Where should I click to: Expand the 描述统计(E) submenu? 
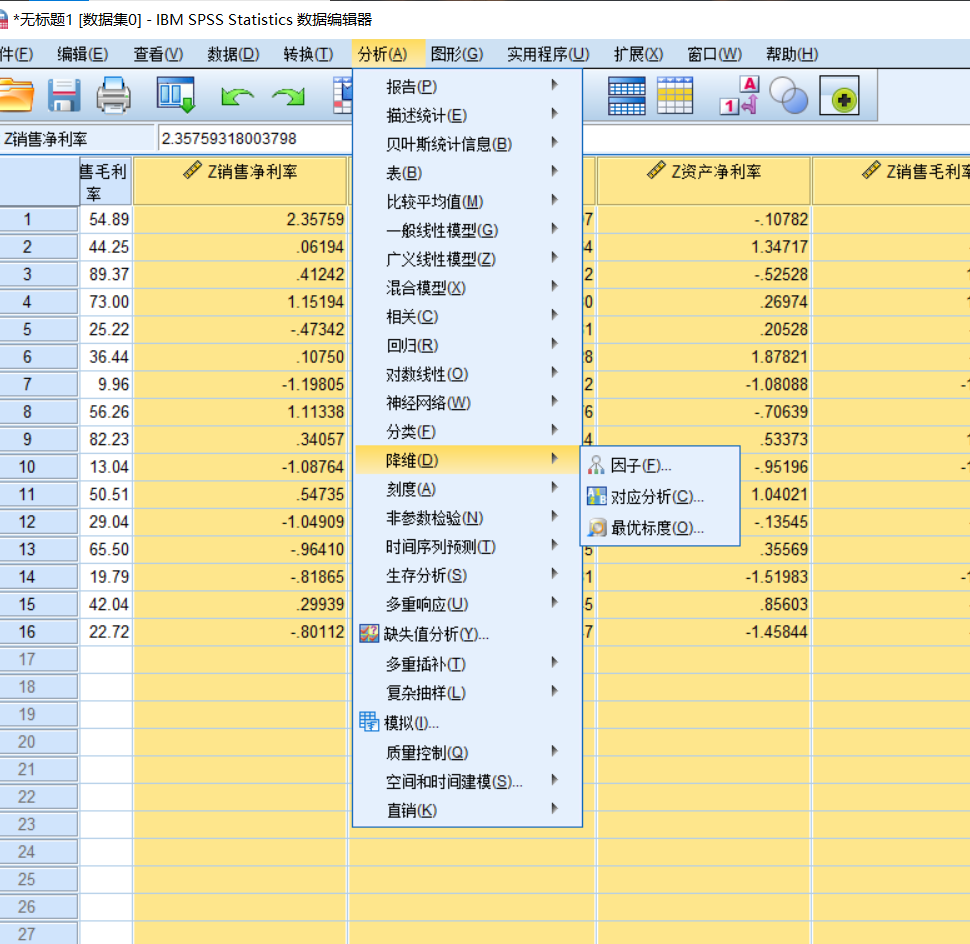(467, 115)
